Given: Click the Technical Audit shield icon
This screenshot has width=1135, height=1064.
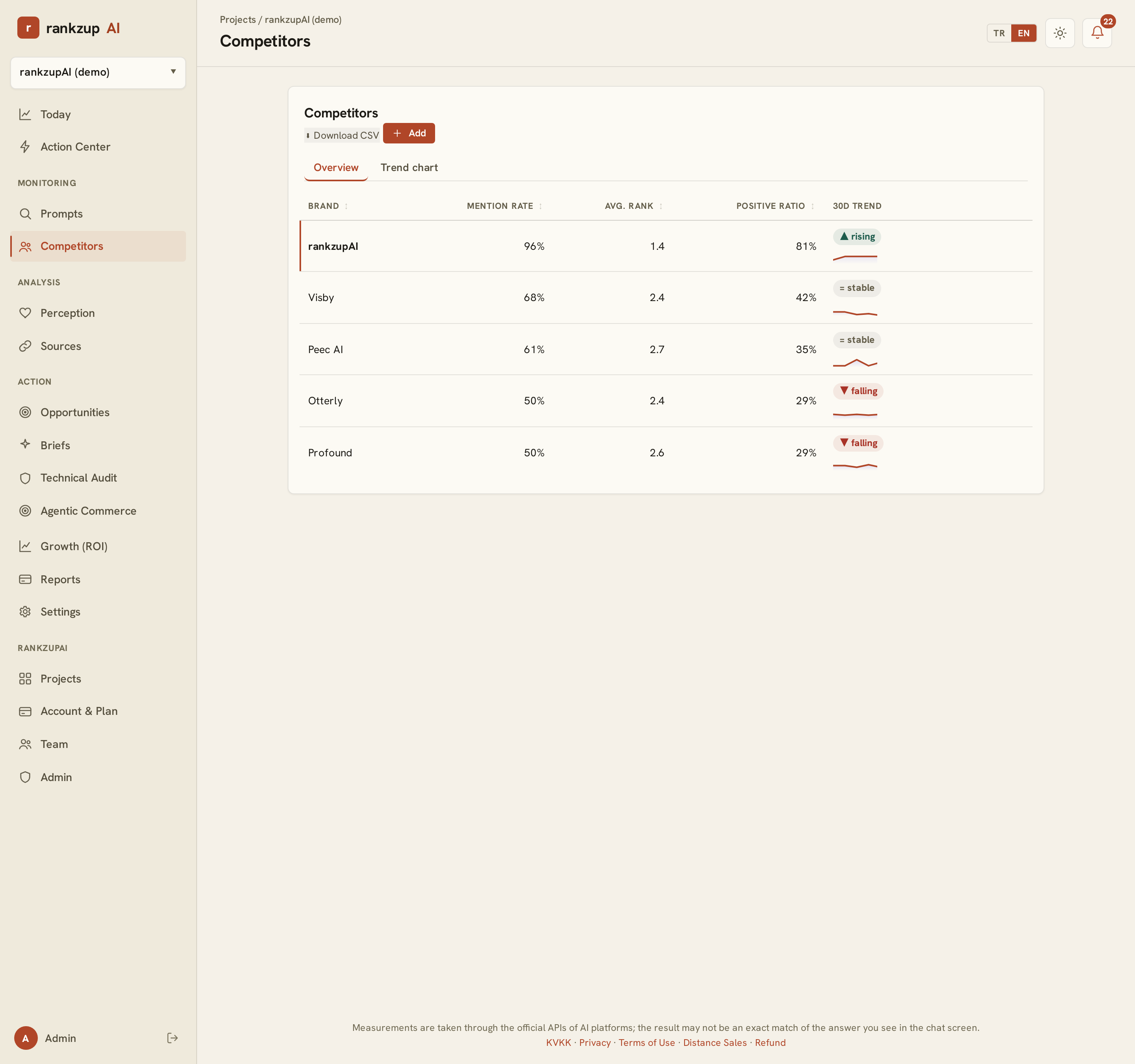Looking at the screenshot, I should pos(25,478).
